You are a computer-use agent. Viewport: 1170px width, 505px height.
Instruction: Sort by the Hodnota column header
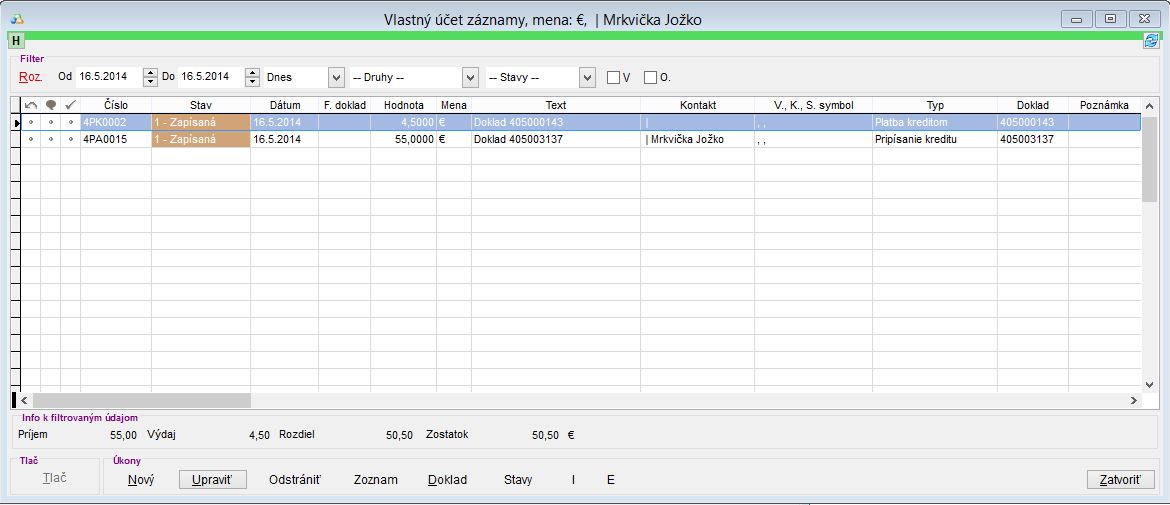[x=403, y=104]
